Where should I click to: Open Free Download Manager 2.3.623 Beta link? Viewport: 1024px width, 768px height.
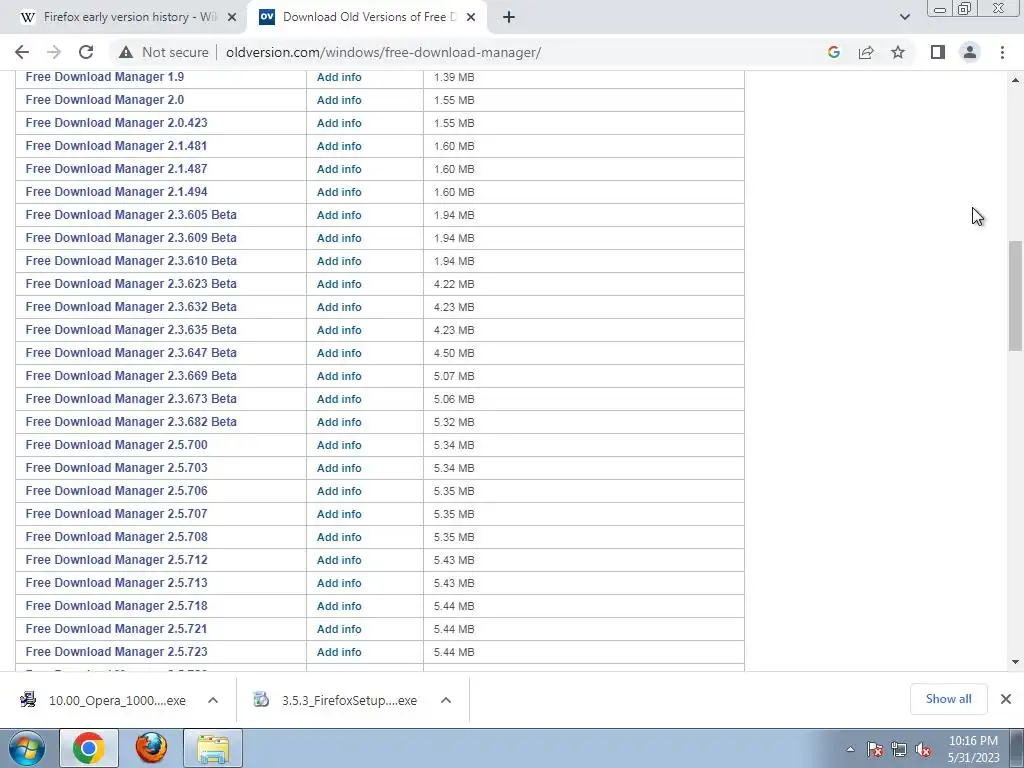coord(131,284)
